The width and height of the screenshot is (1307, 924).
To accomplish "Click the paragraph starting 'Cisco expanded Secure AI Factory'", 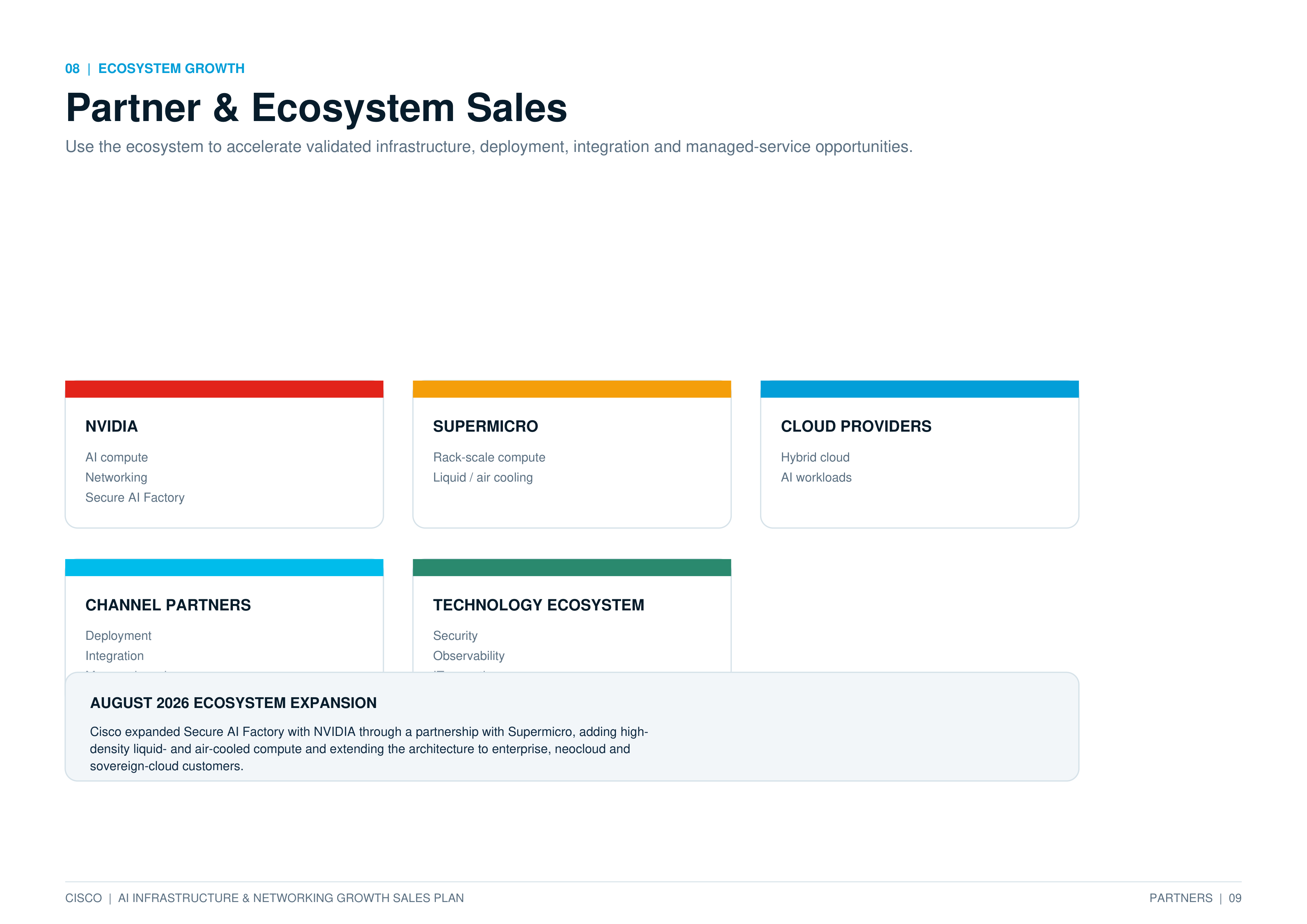I will [x=369, y=749].
